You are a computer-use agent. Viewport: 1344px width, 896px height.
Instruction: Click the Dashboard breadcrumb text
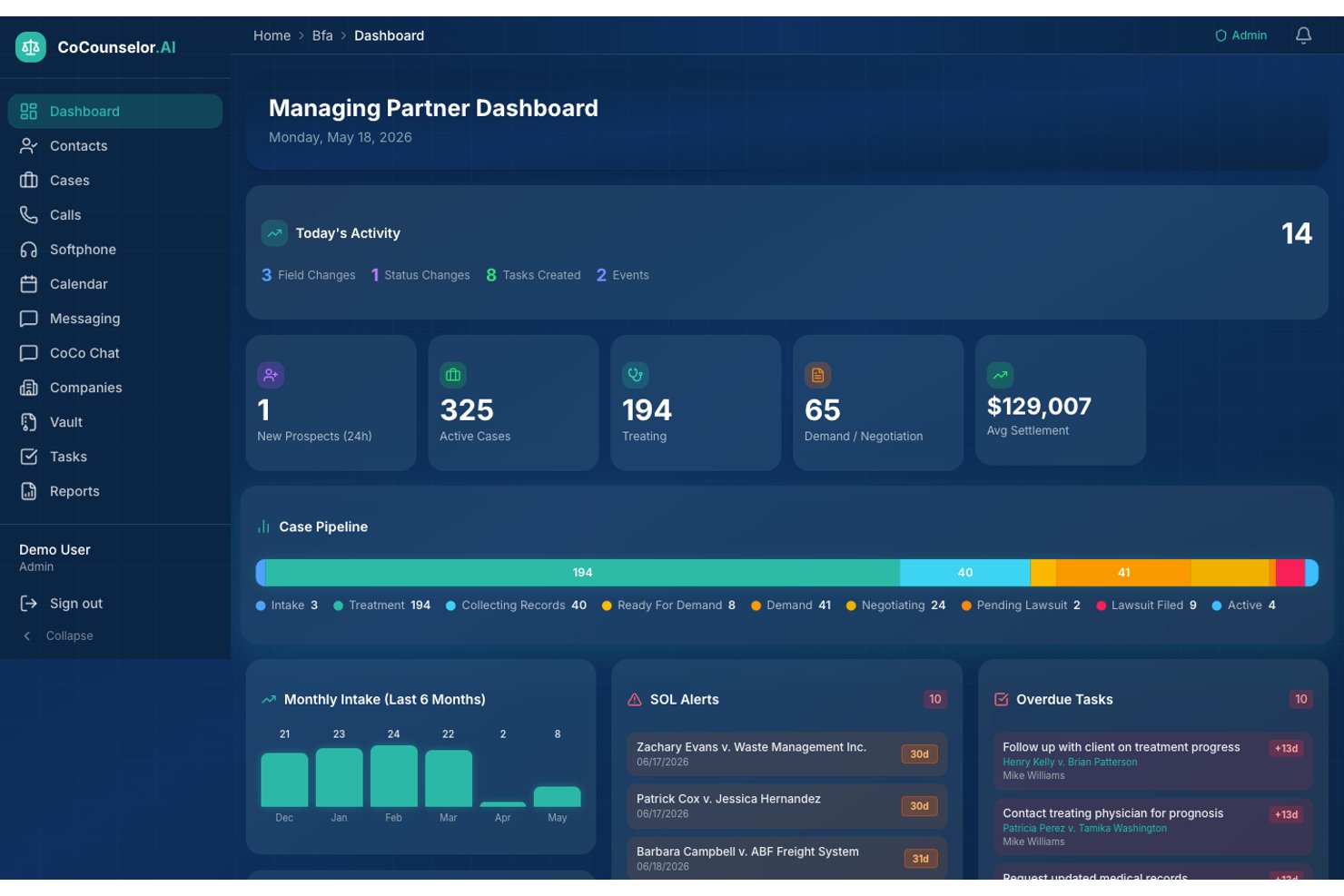389,35
